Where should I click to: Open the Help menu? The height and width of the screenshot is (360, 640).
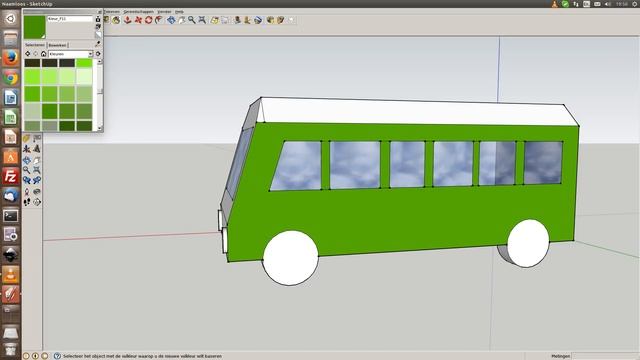click(x=179, y=12)
